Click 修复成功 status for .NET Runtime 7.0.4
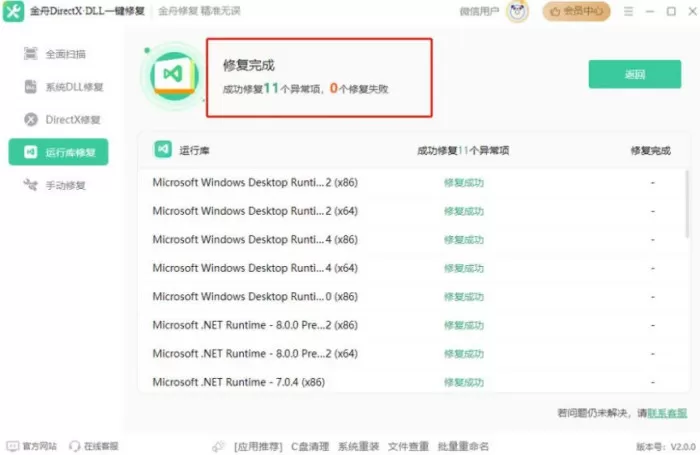 (464, 382)
